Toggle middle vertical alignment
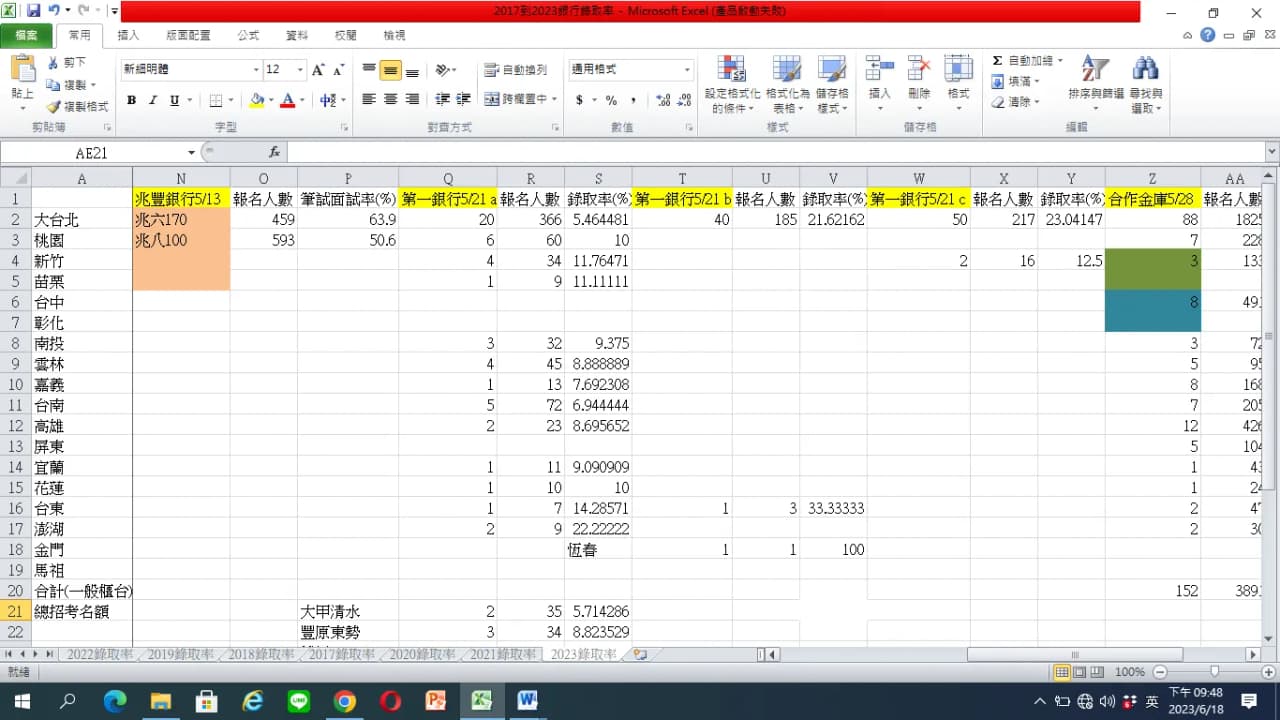The width and height of the screenshot is (1280, 720). tap(390, 70)
